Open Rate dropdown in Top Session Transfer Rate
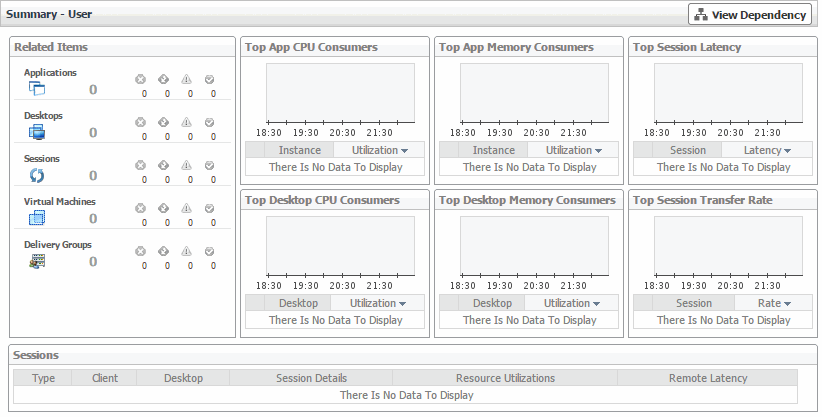 774,303
